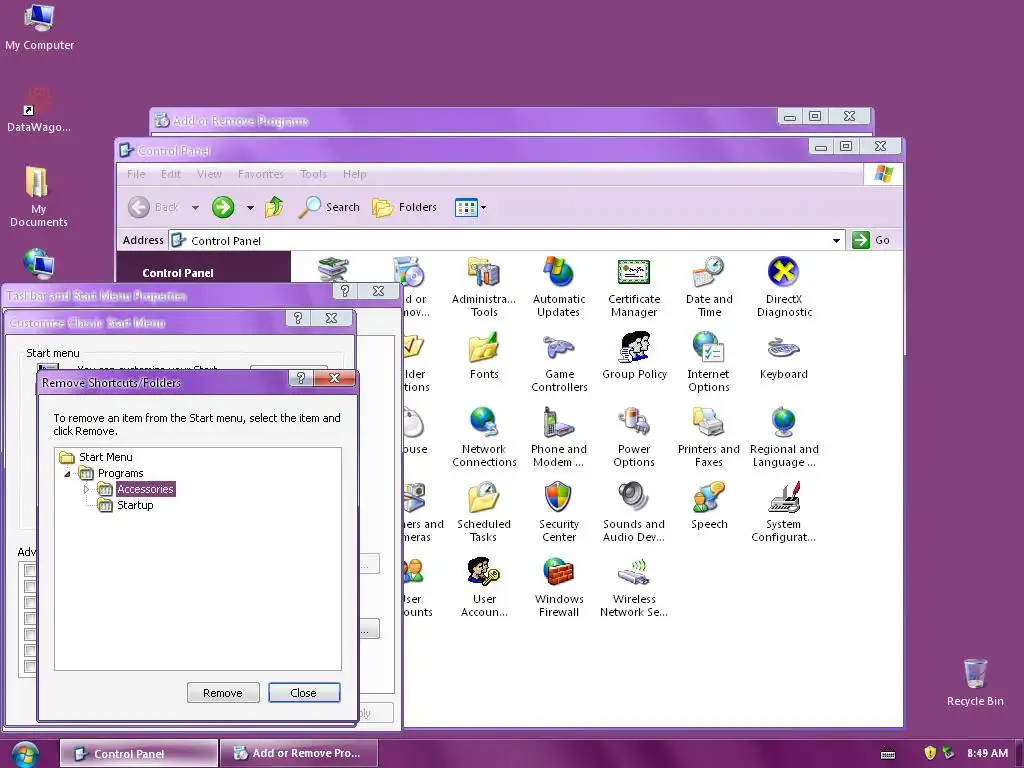Click the green Forward arrow in toolbar
Screen dimensions: 1024x768
point(223,207)
